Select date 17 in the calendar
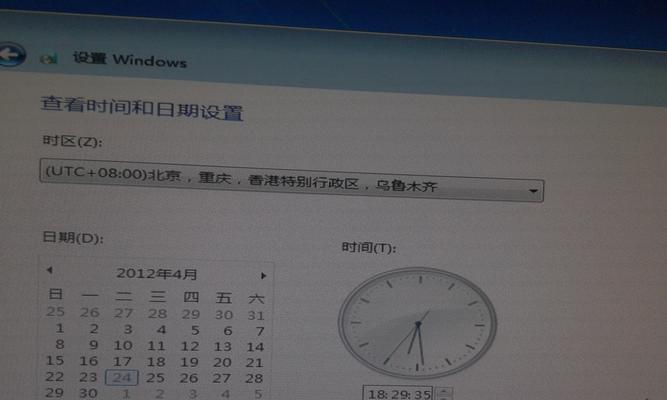 (122, 362)
